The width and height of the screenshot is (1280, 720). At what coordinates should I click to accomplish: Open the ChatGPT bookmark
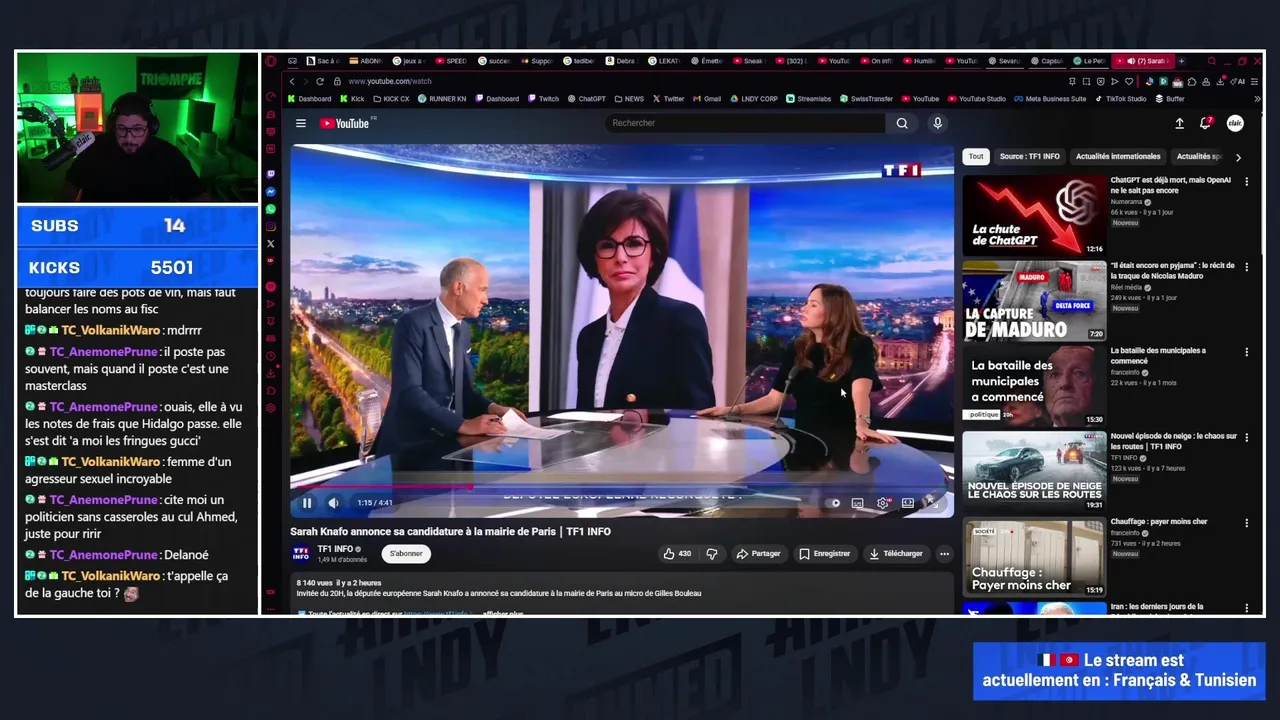coord(587,99)
